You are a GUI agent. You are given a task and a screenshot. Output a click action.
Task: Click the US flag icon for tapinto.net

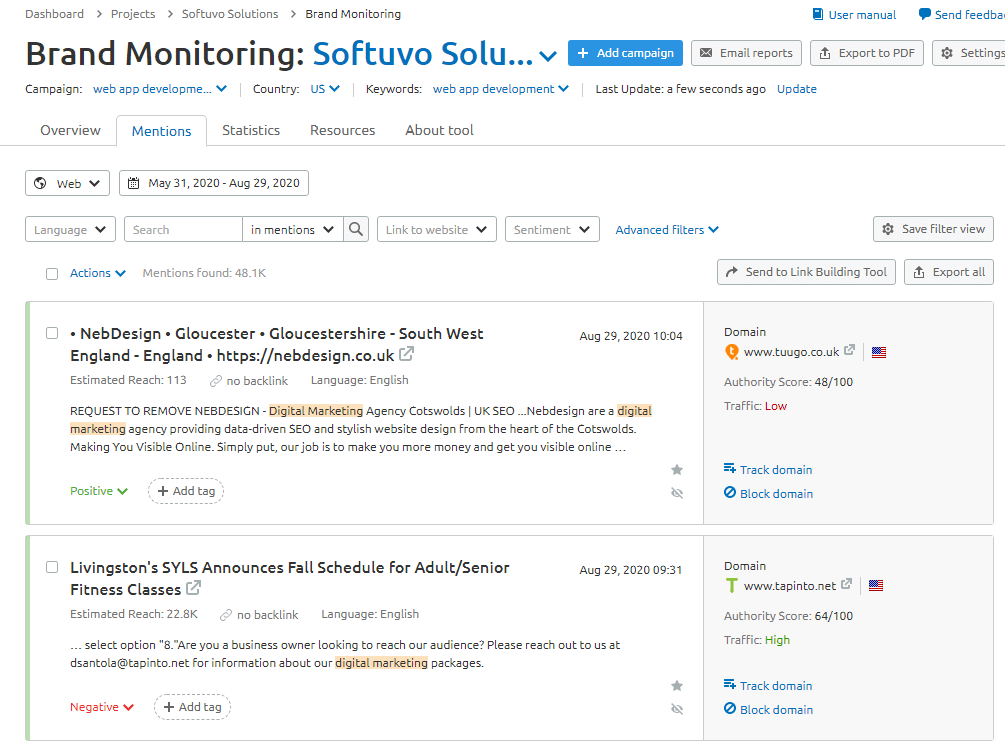pos(876,585)
